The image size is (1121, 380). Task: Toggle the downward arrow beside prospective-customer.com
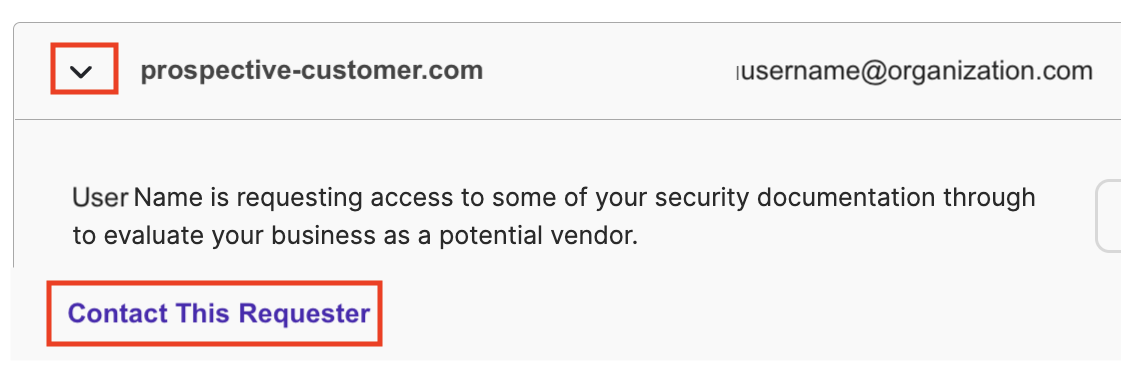(x=83, y=71)
